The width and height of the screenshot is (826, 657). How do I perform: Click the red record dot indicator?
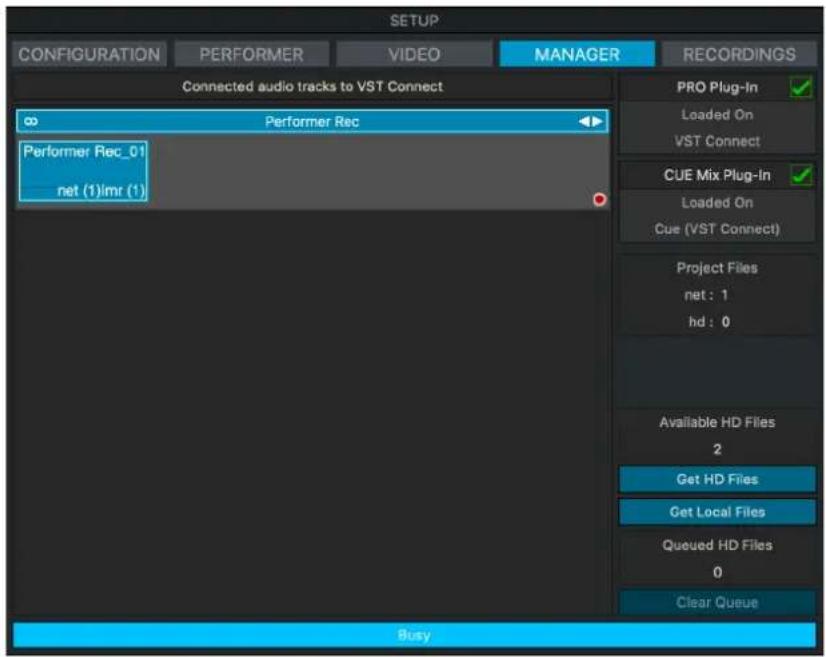click(599, 200)
